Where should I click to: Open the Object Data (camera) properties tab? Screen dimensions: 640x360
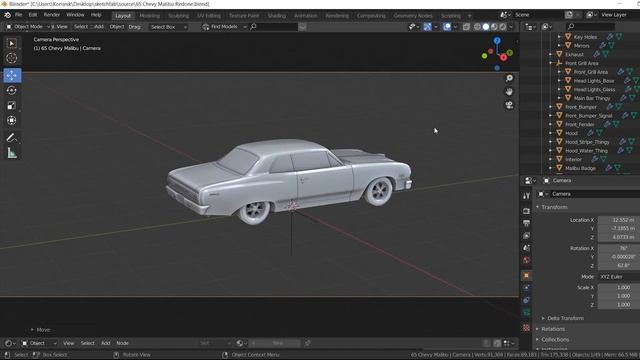click(x=526, y=312)
